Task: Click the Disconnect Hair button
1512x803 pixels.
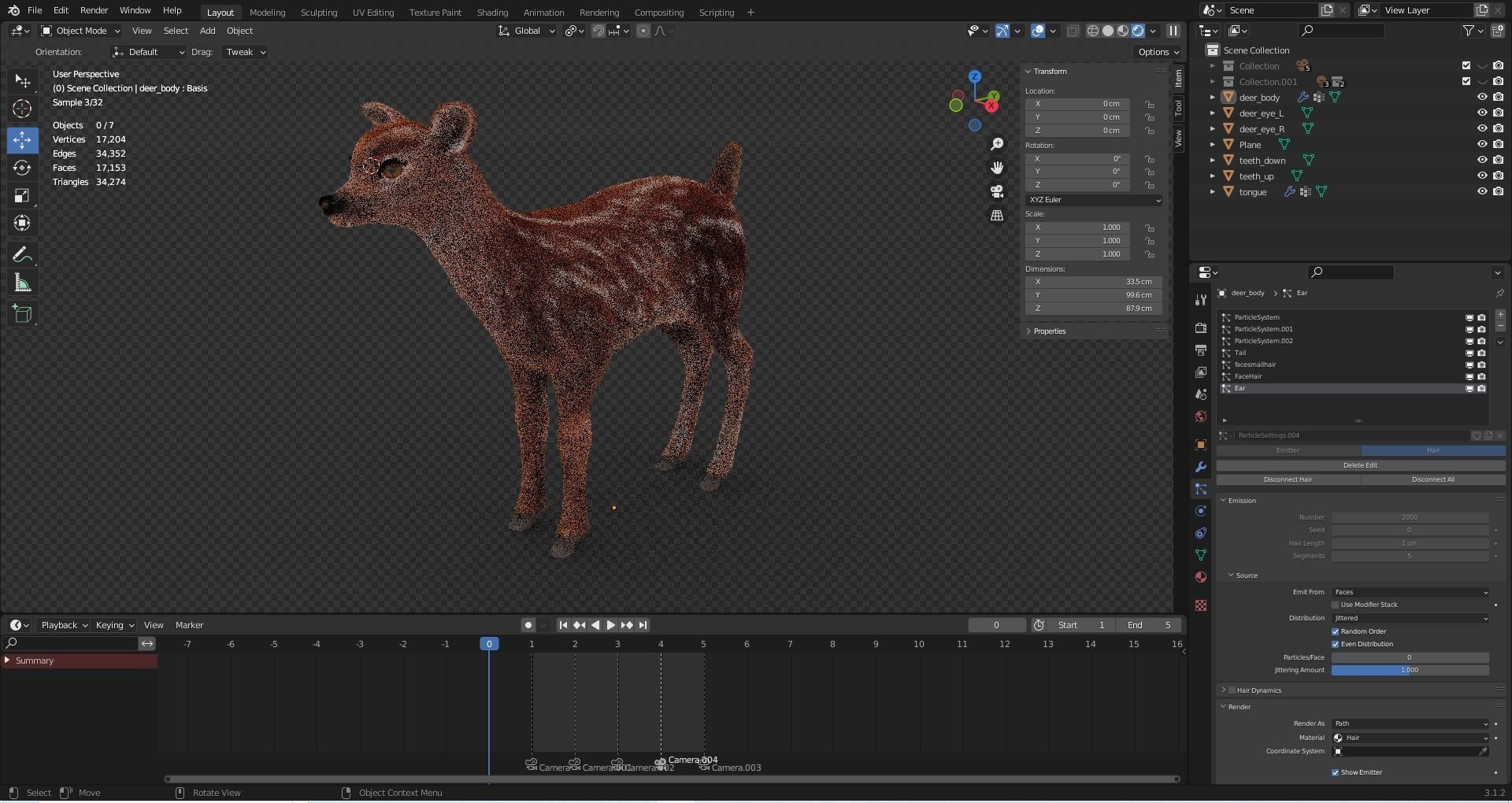Action: [x=1288, y=479]
